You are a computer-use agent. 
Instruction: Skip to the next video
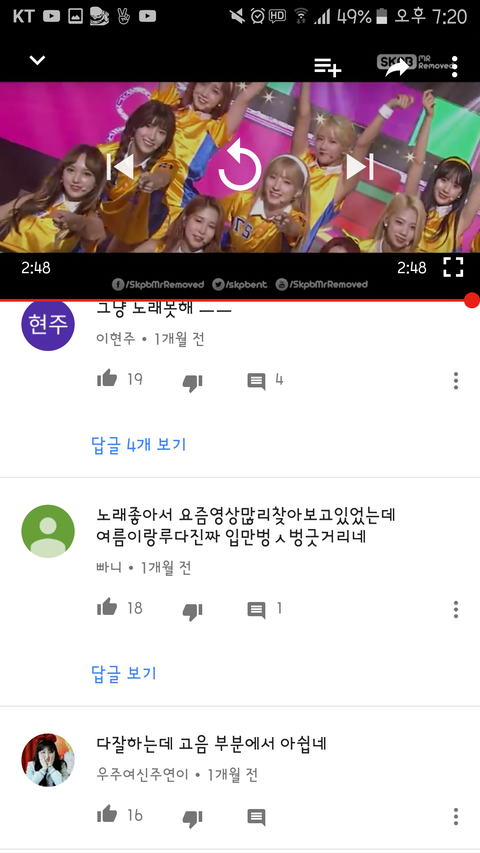[360, 166]
